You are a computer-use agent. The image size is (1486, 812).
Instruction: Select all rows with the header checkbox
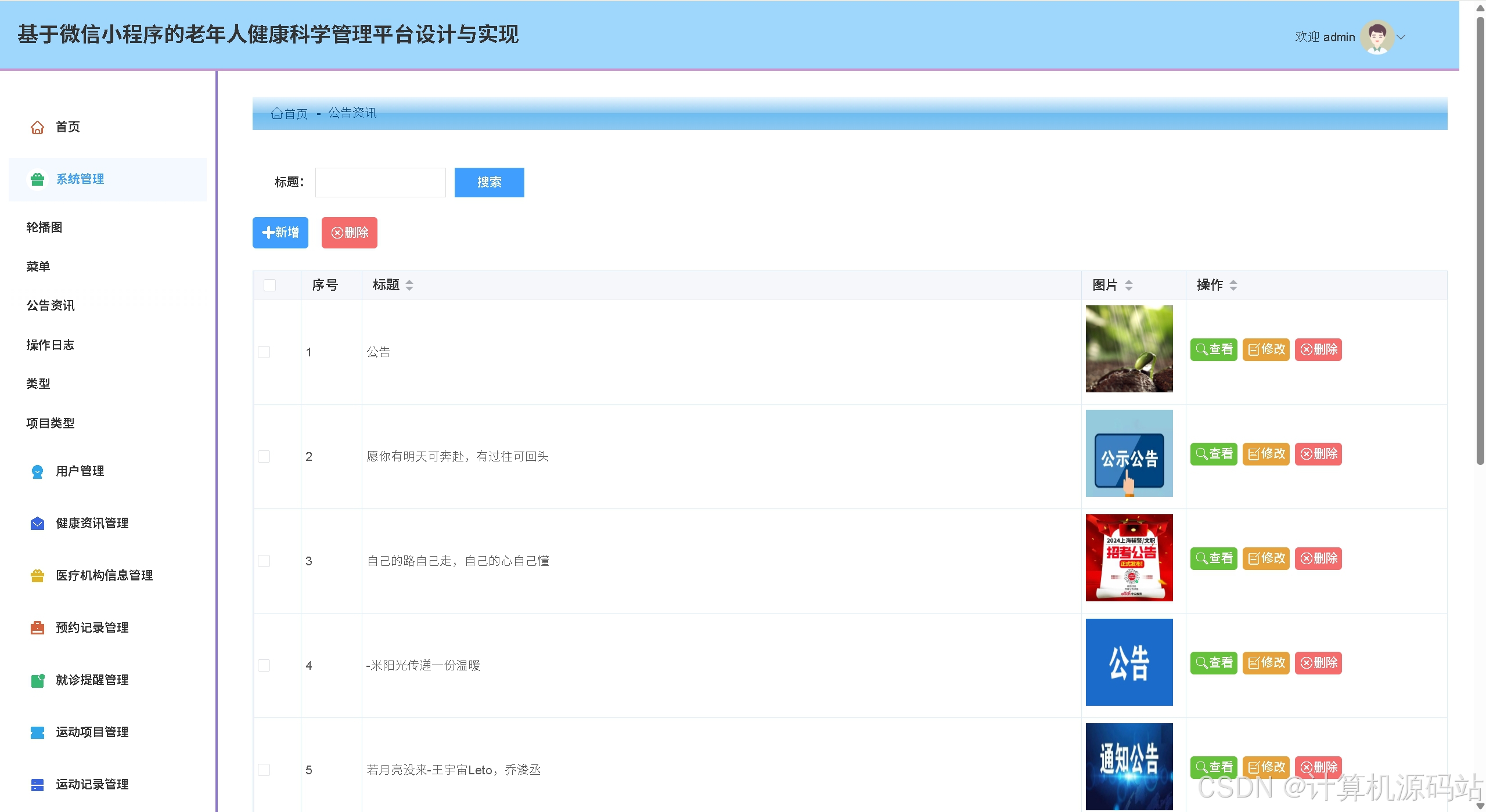(269, 285)
